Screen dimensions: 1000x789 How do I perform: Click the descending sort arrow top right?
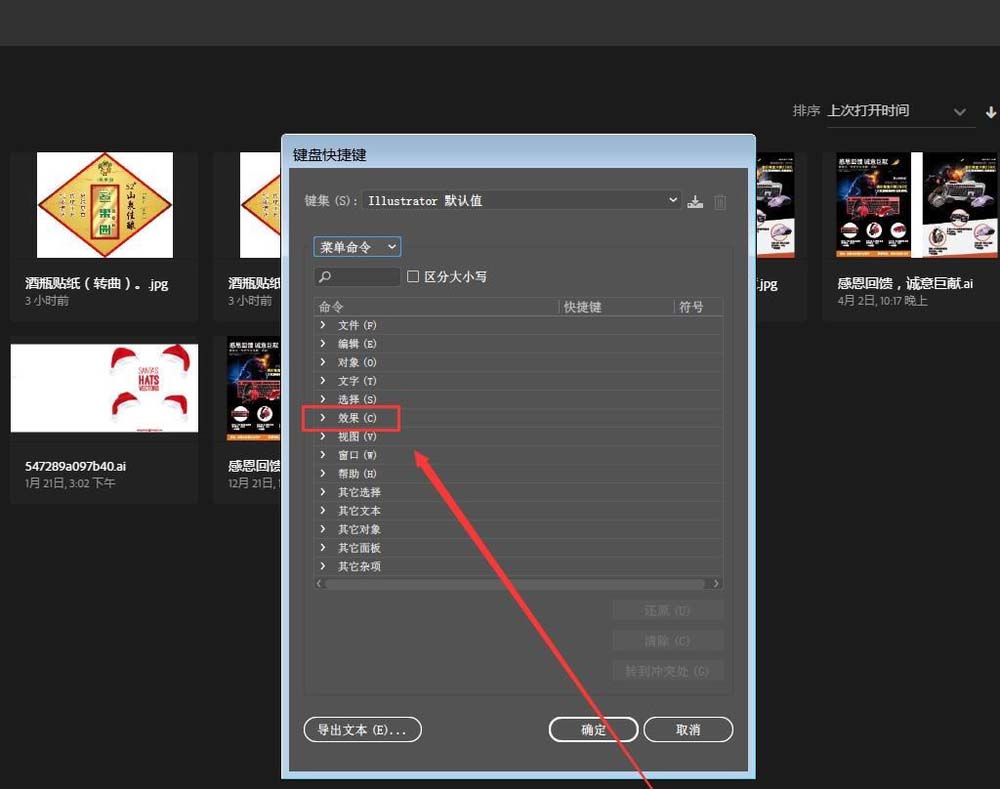click(x=990, y=112)
